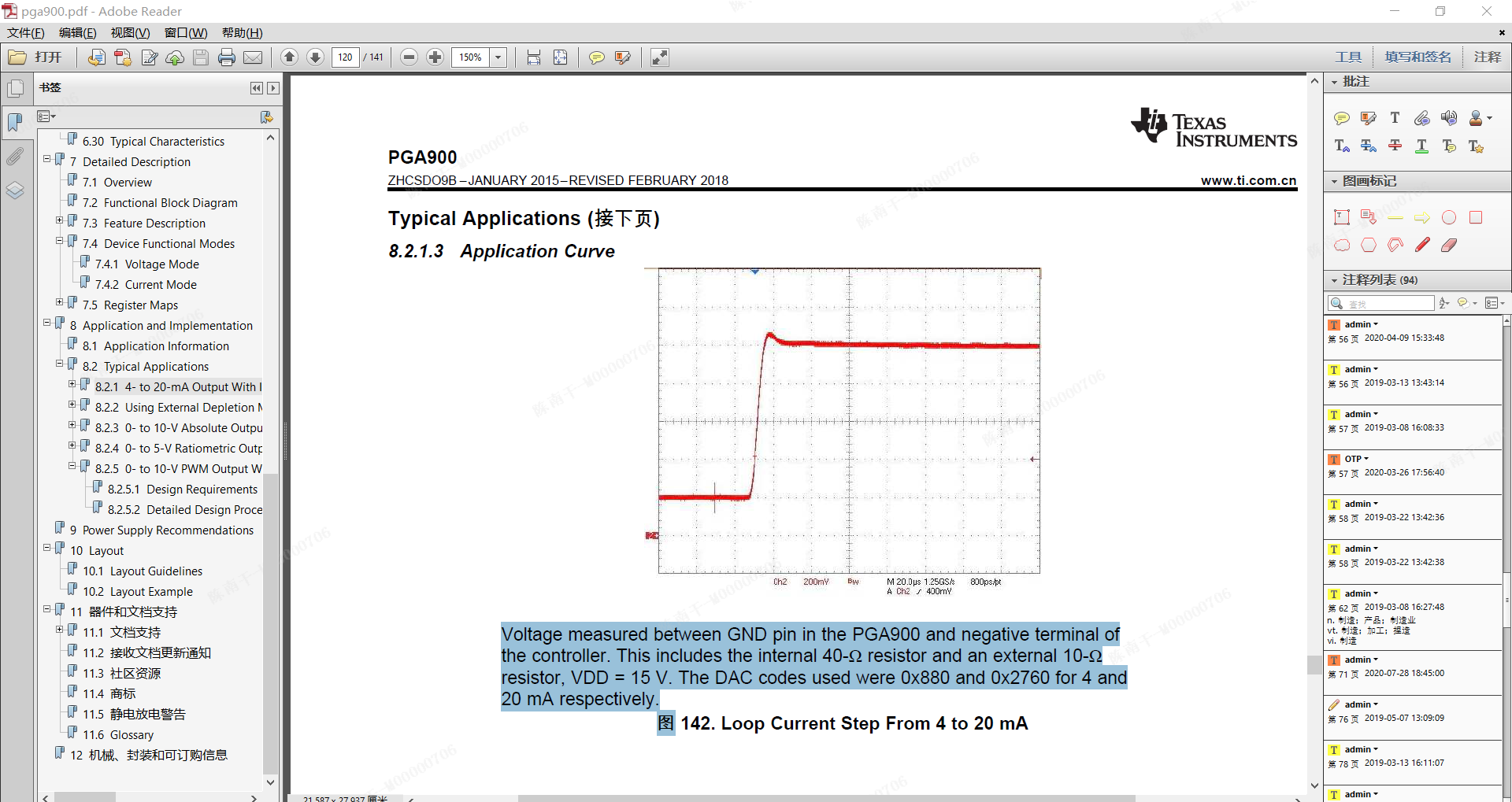Open the 窗口(W) menu
Viewport: 1512px width, 802px height.
click(x=186, y=33)
